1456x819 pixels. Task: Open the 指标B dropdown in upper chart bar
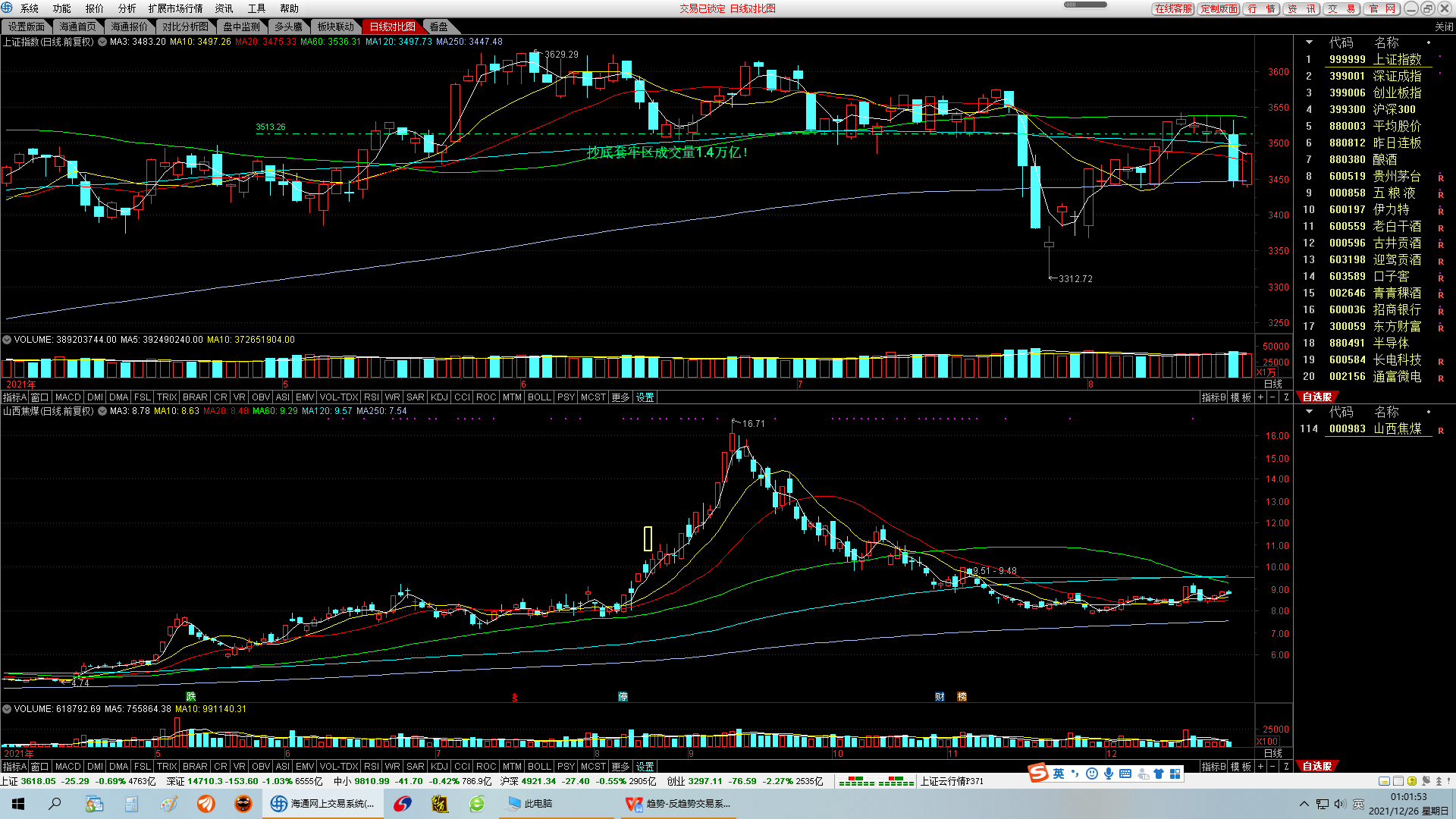tap(1213, 397)
